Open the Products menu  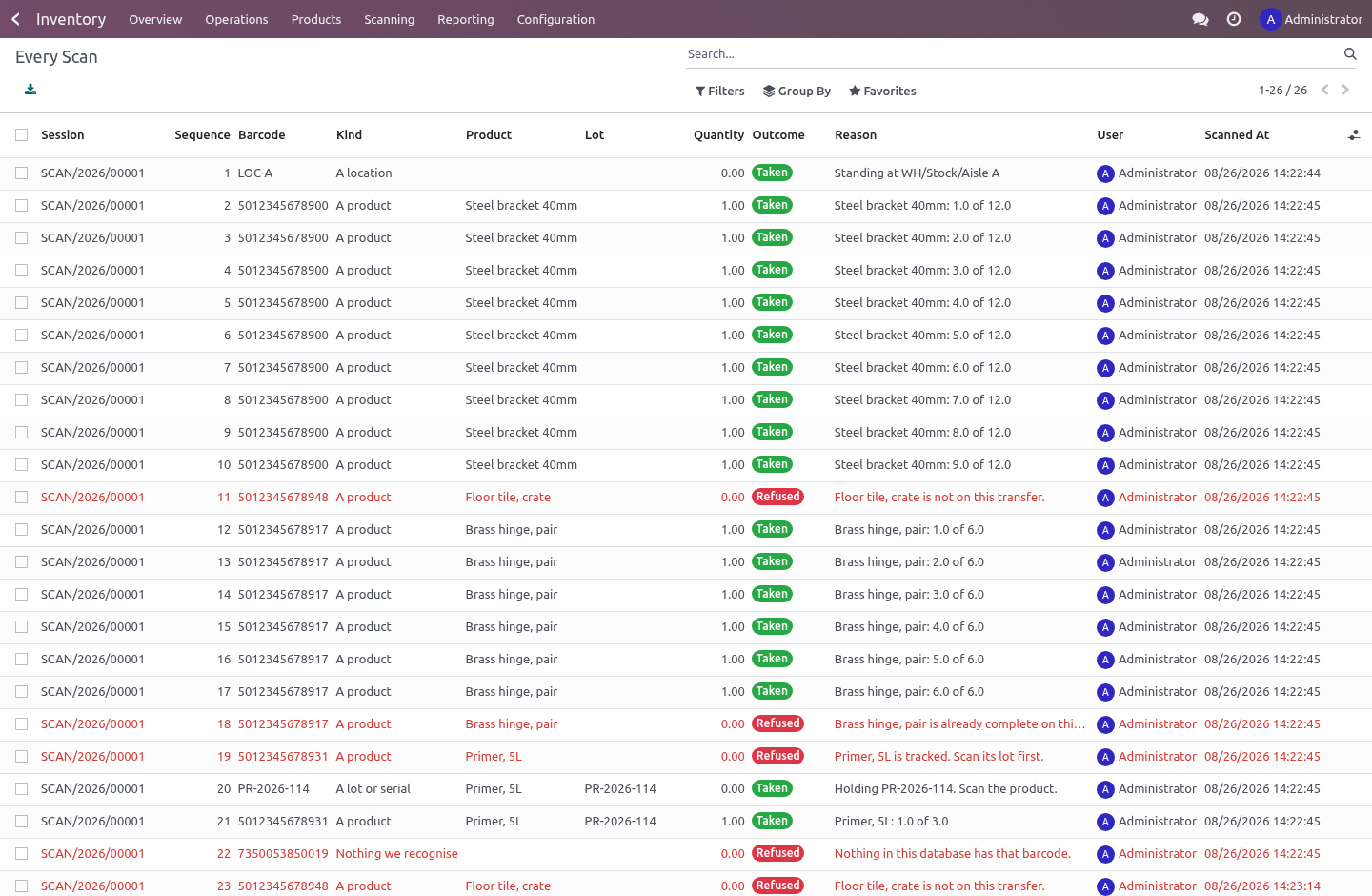[316, 19]
